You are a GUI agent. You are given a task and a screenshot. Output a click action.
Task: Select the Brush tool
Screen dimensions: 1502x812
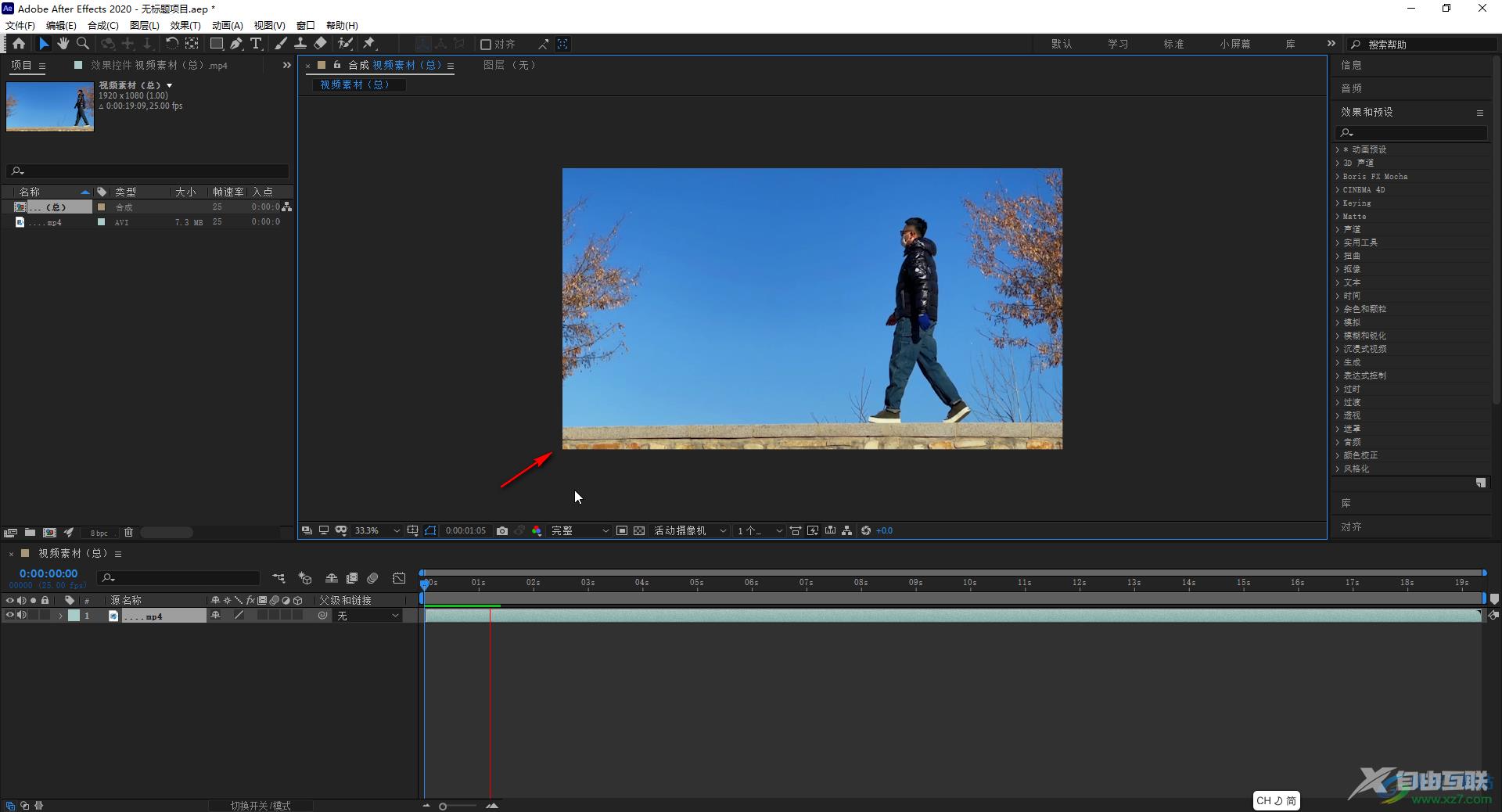click(x=281, y=44)
